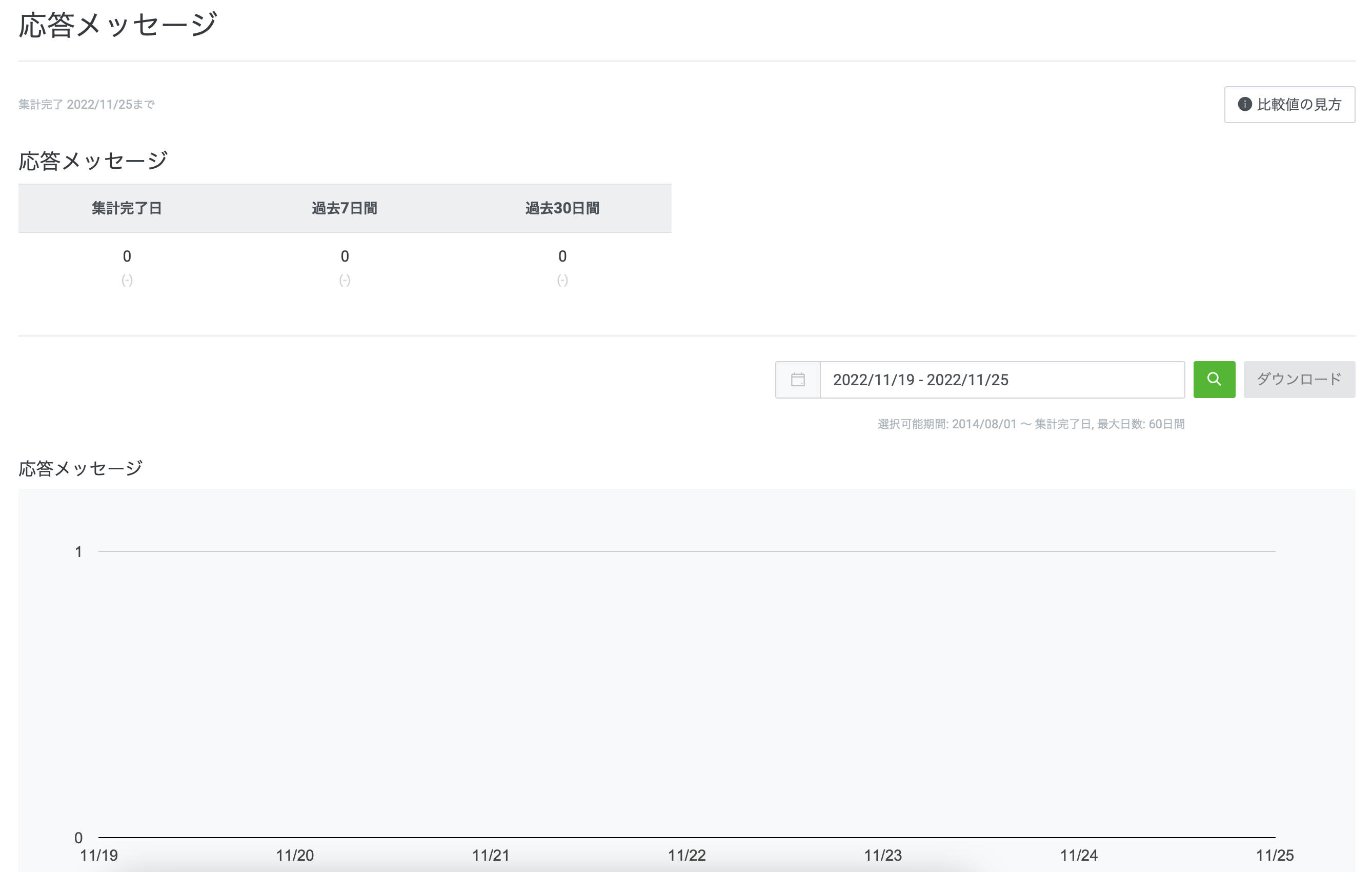The width and height of the screenshot is (1372, 872).
Task: Click the 0 value under 集計完了日
Action: click(127, 256)
